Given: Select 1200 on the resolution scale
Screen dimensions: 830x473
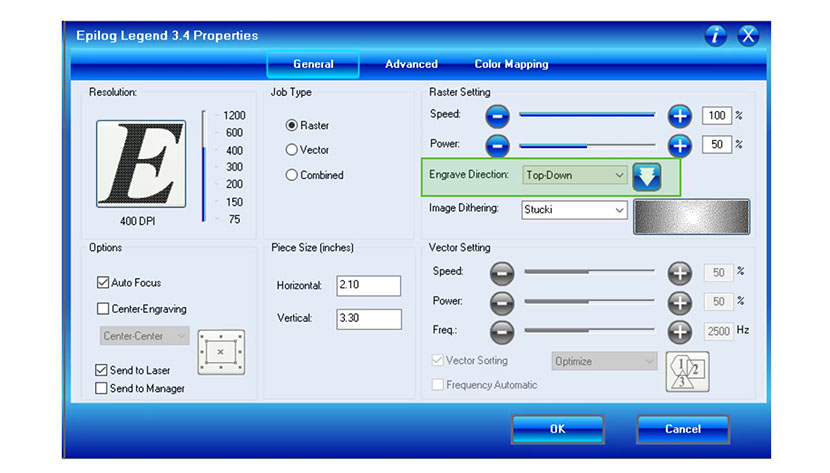Looking at the screenshot, I should click(x=234, y=115).
